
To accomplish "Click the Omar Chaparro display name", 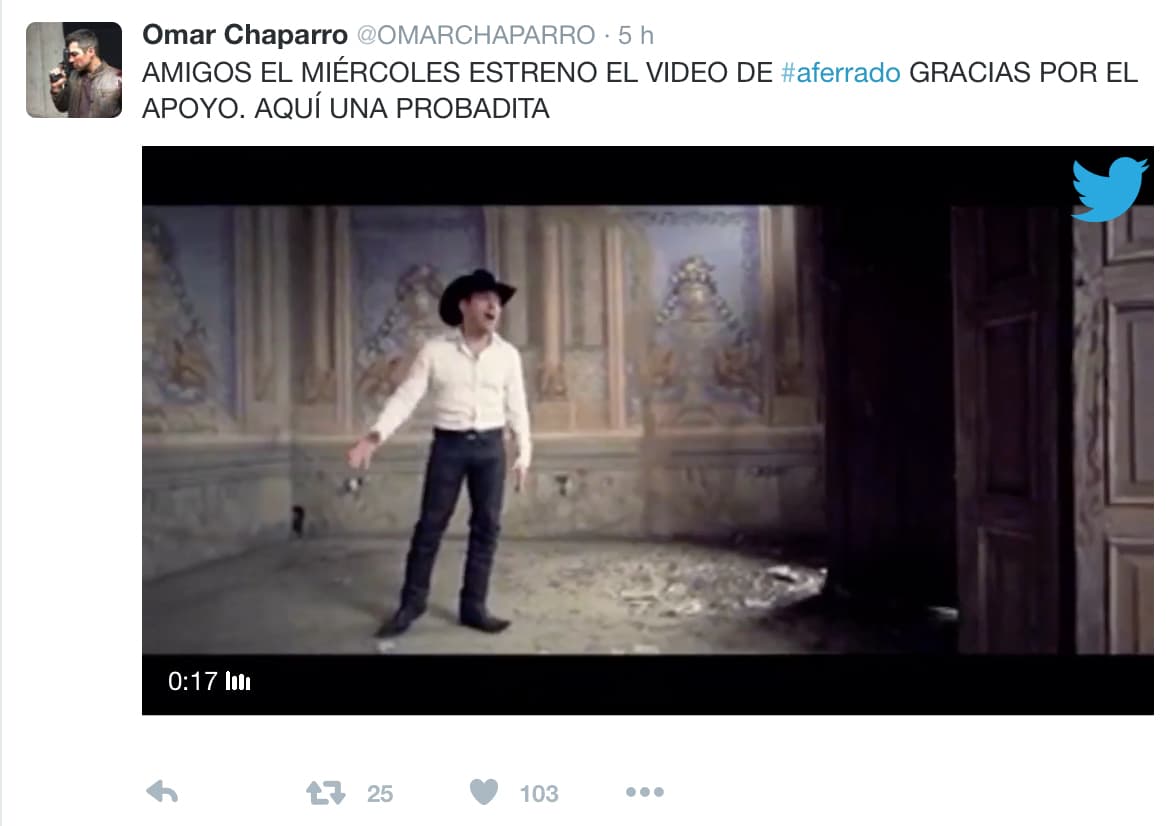I will 245,34.
